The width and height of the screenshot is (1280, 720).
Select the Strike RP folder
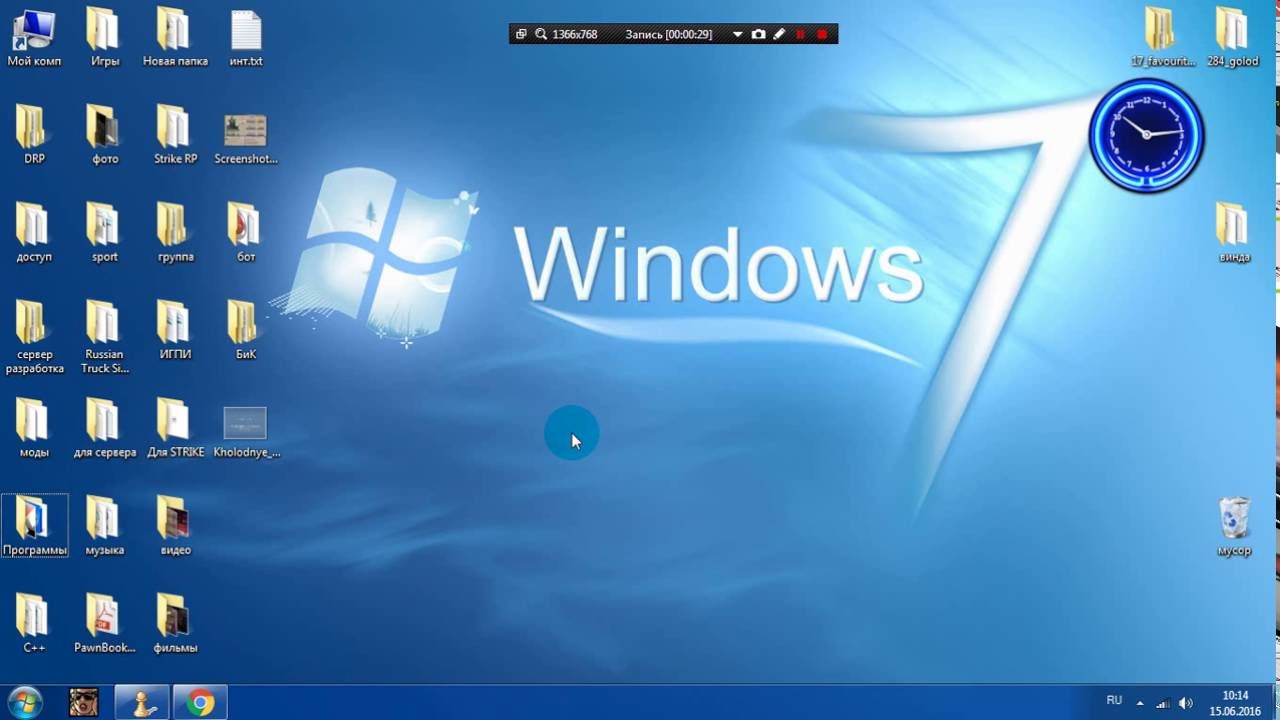[175, 135]
